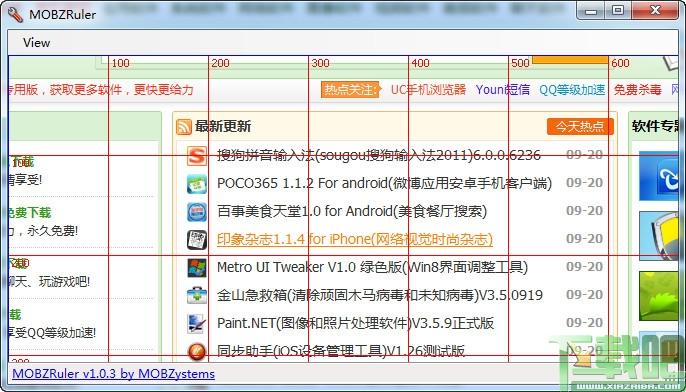Image resolution: width=686 pixels, height=392 pixels.
Task: Click the UC手机浏览器 hot link
Action: [428, 90]
